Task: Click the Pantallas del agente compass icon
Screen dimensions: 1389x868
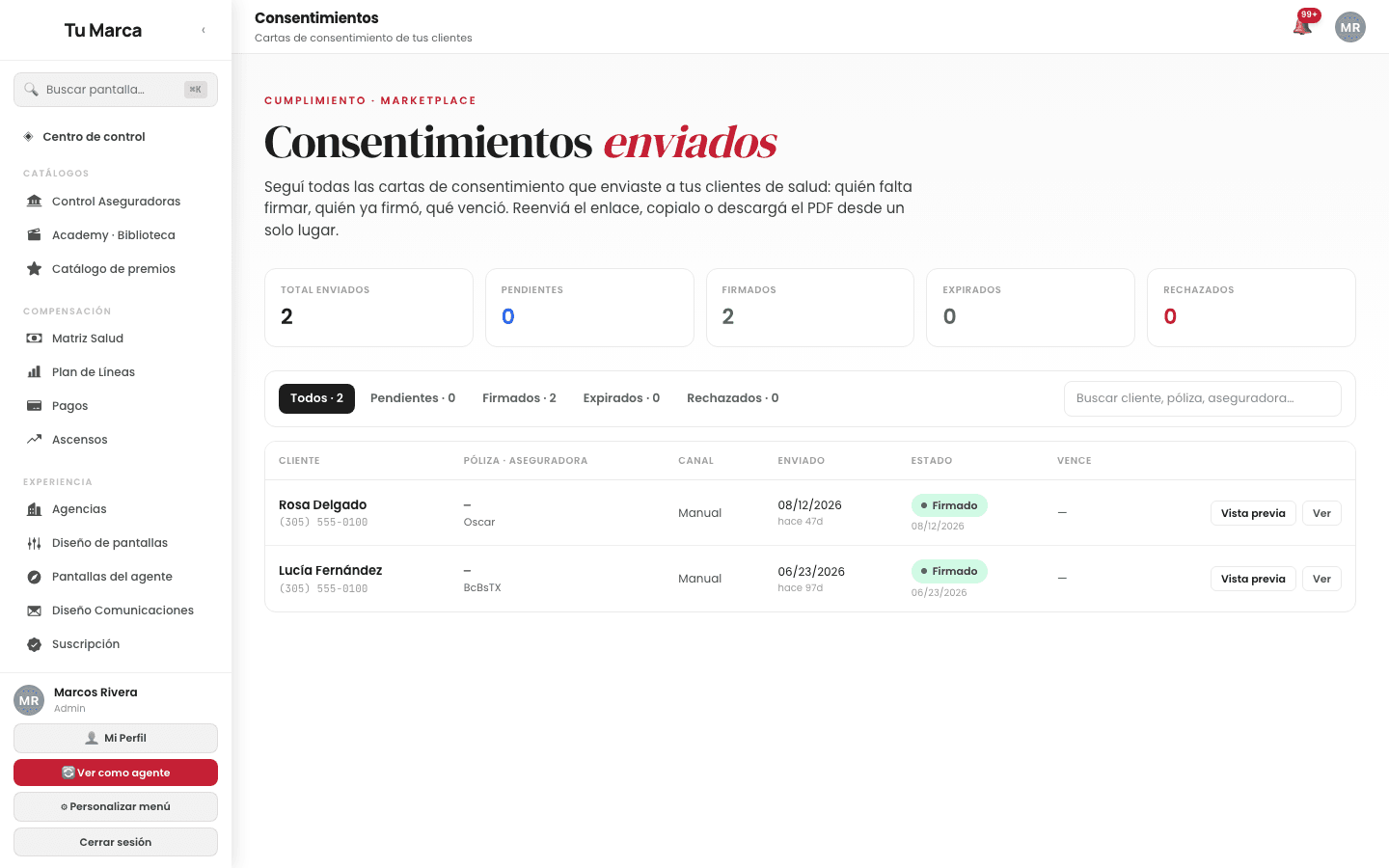Action: point(35,577)
